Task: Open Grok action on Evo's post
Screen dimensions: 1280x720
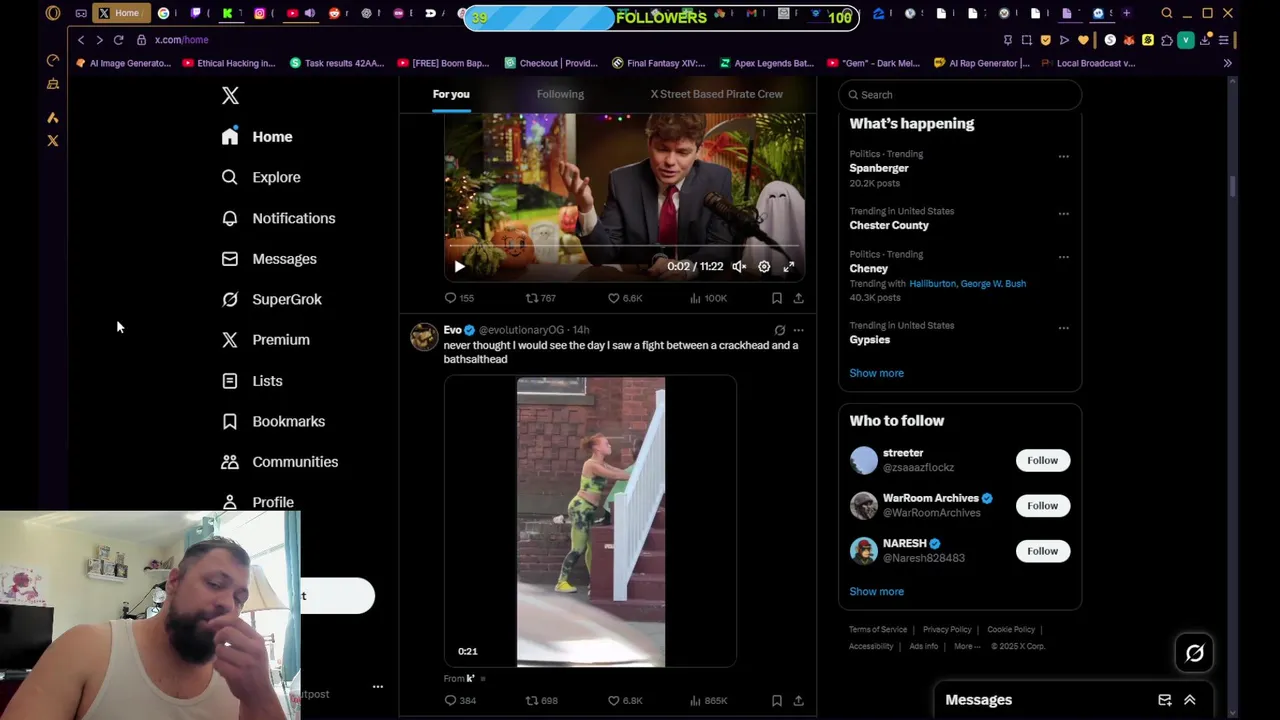Action: [x=780, y=330]
